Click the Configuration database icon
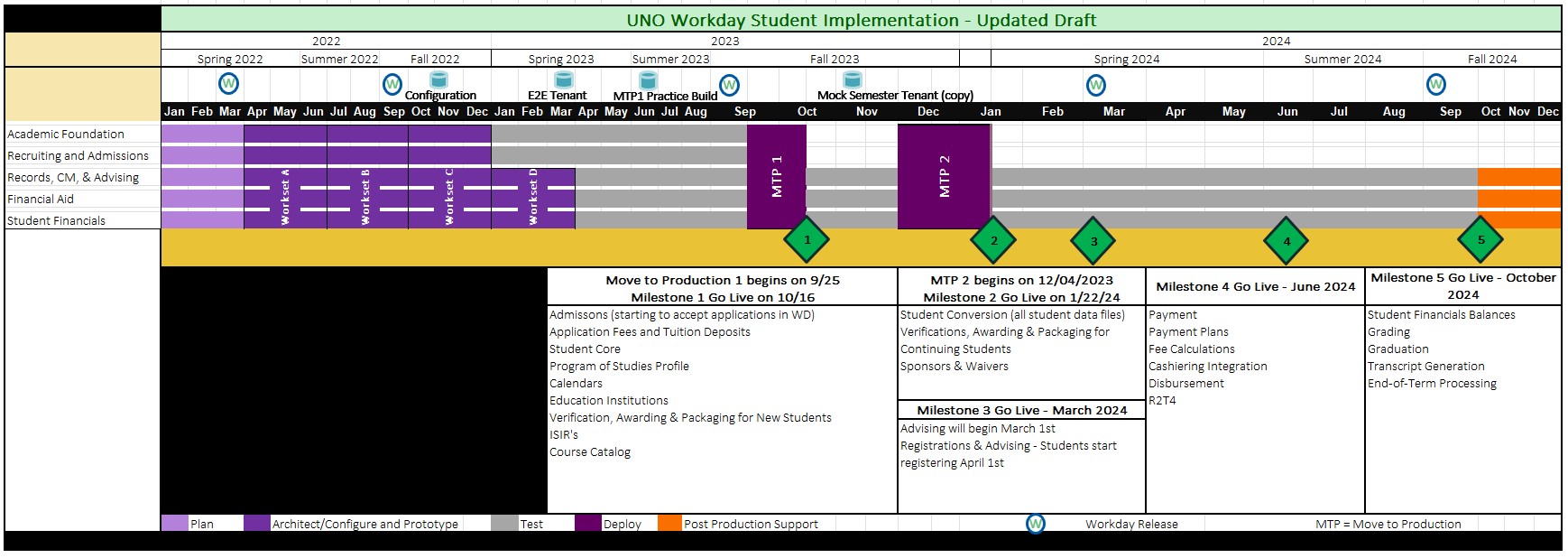 tap(438, 80)
